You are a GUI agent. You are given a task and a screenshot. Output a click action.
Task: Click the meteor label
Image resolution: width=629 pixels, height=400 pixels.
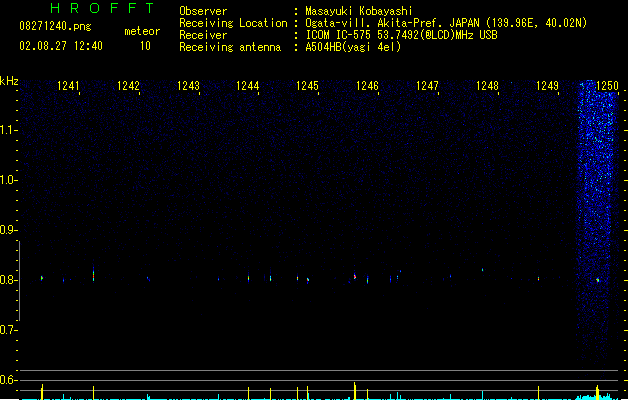142,31
